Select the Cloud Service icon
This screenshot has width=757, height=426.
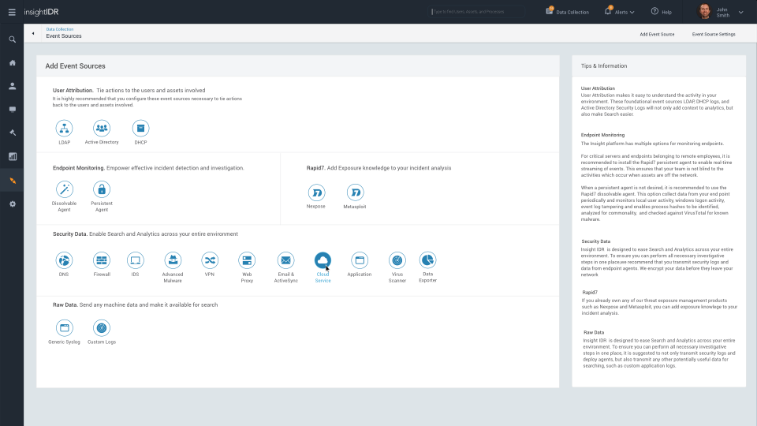[x=323, y=260]
